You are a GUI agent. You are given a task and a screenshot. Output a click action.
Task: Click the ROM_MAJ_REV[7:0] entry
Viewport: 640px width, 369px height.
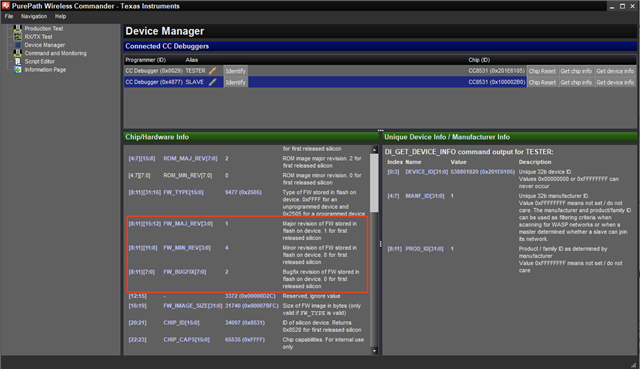tap(190, 158)
